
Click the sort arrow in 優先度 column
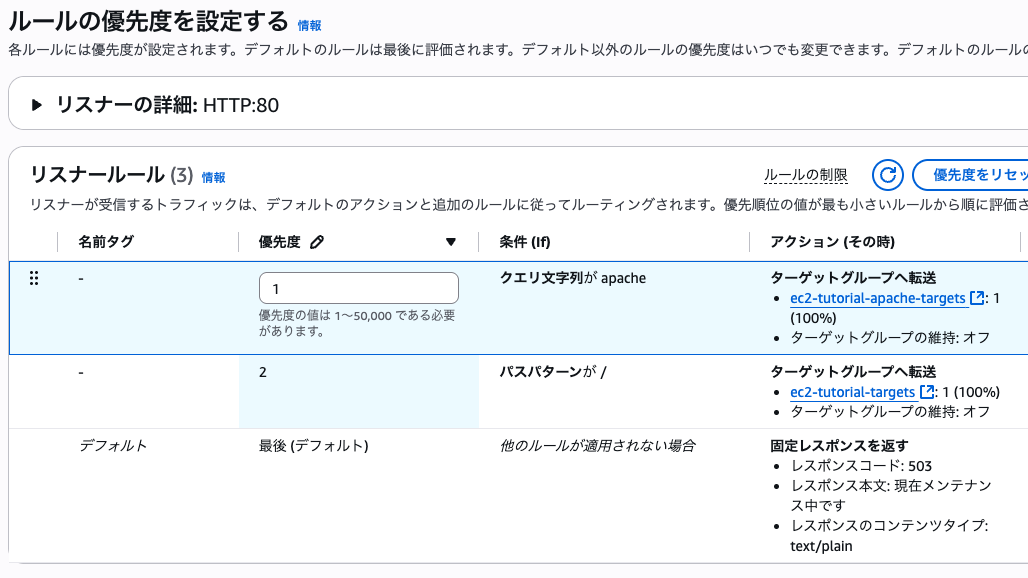(x=451, y=242)
